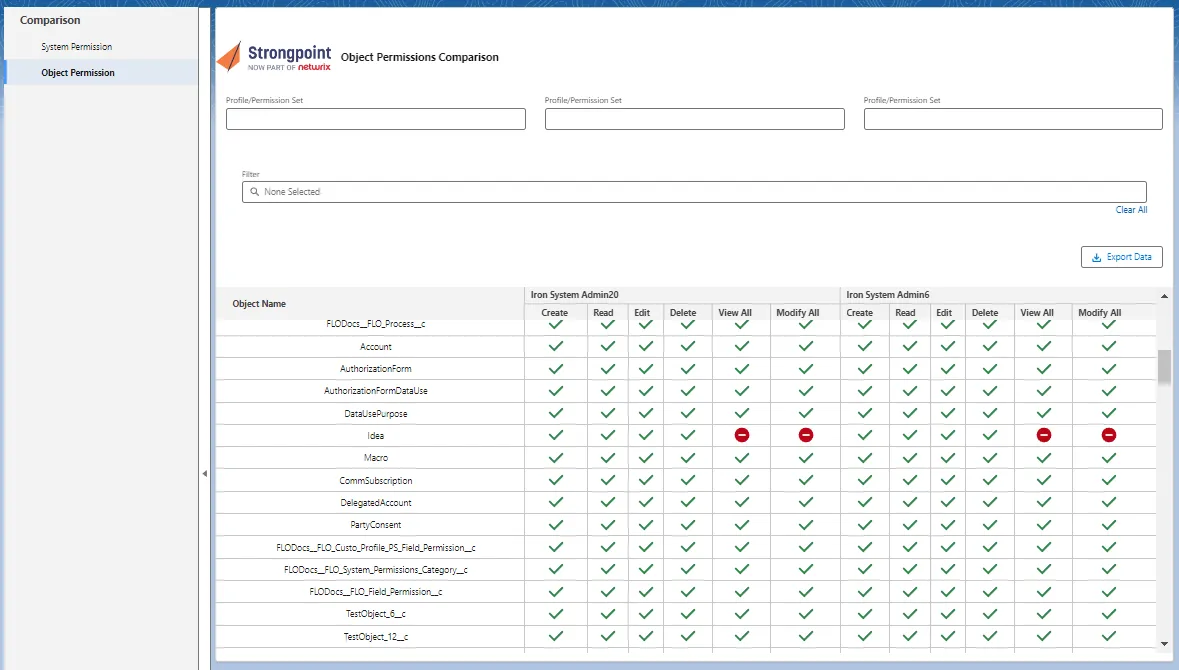The width and height of the screenshot is (1179, 670).
Task: Click the table scroll up arrow
Action: coord(1164,296)
